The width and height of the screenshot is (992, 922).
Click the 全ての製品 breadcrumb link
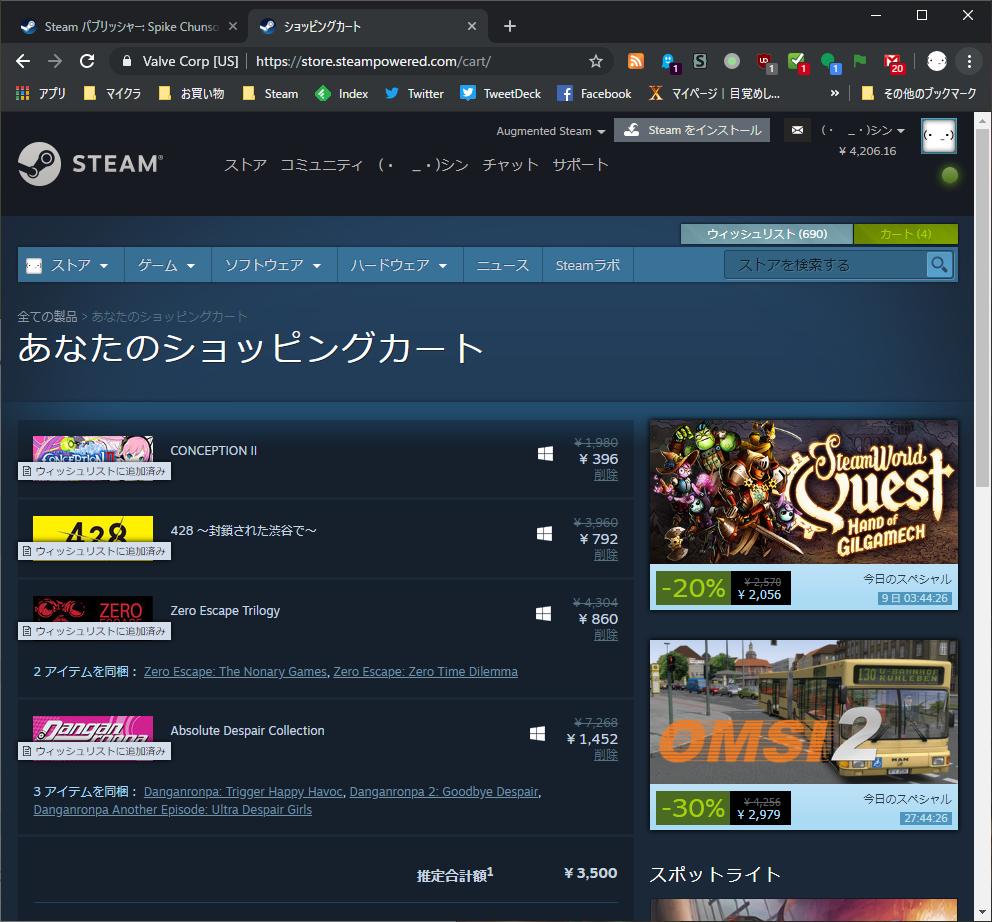pyautogui.click(x=47, y=316)
